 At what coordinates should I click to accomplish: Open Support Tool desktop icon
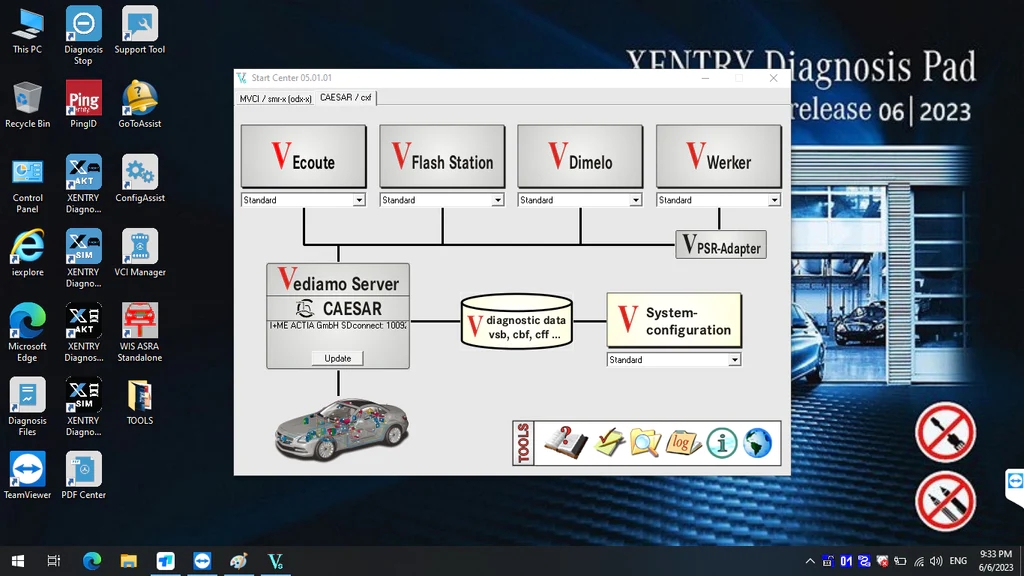point(140,31)
